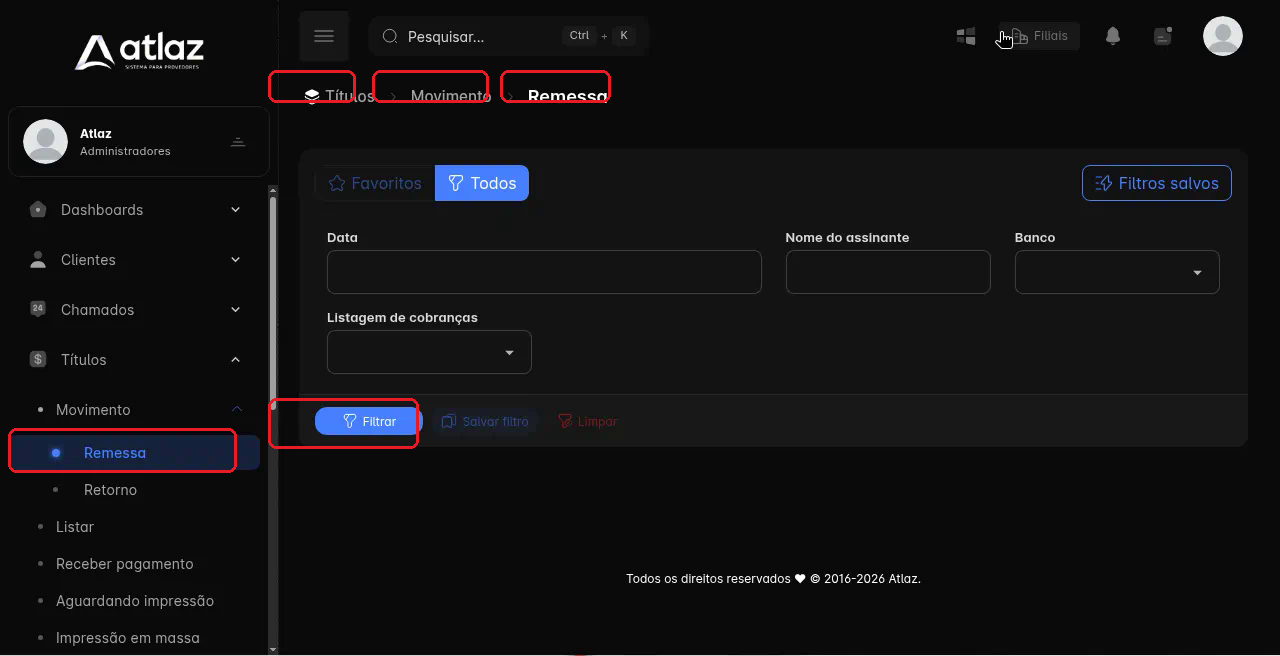This screenshot has width=1280, height=656.
Task: Click the Dashboards sidebar icon
Action: tap(38, 210)
